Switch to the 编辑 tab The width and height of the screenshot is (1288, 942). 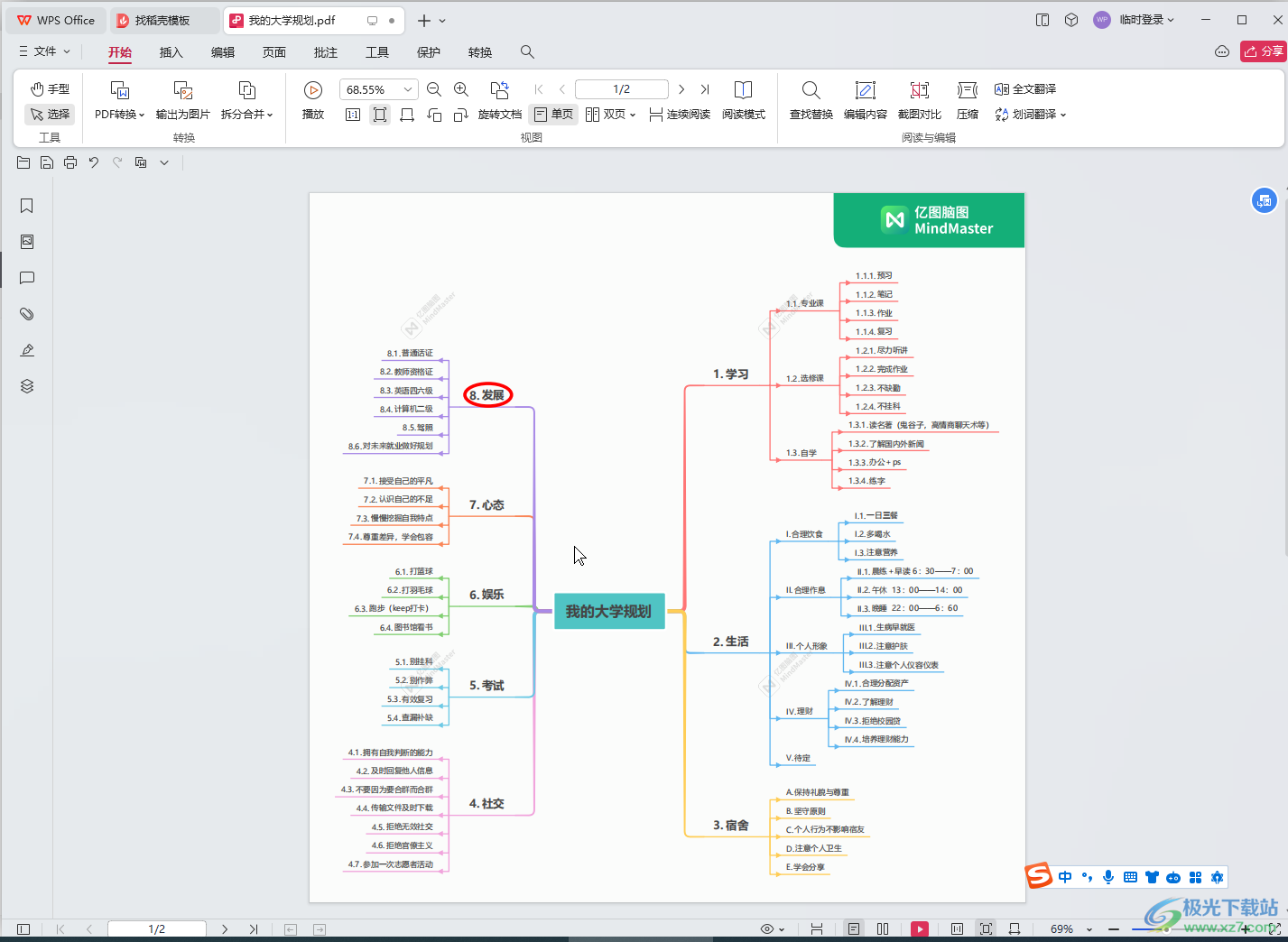coord(223,52)
